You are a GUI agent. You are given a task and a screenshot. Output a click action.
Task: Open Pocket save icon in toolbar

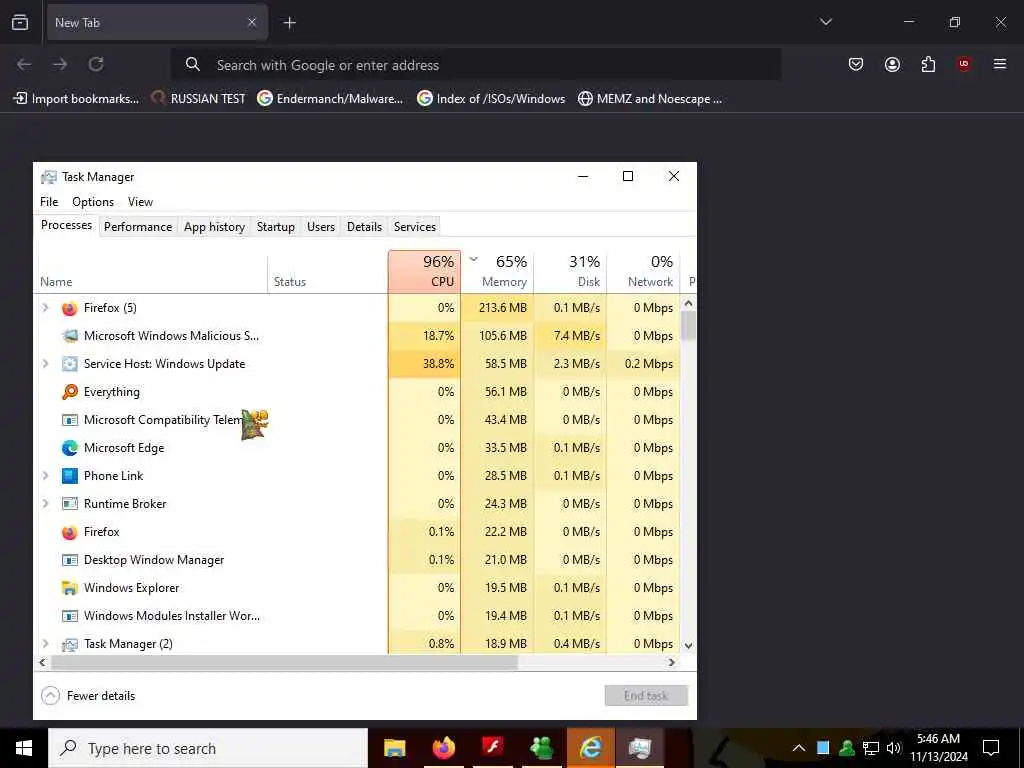pyautogui.click(x=856, y=64)
